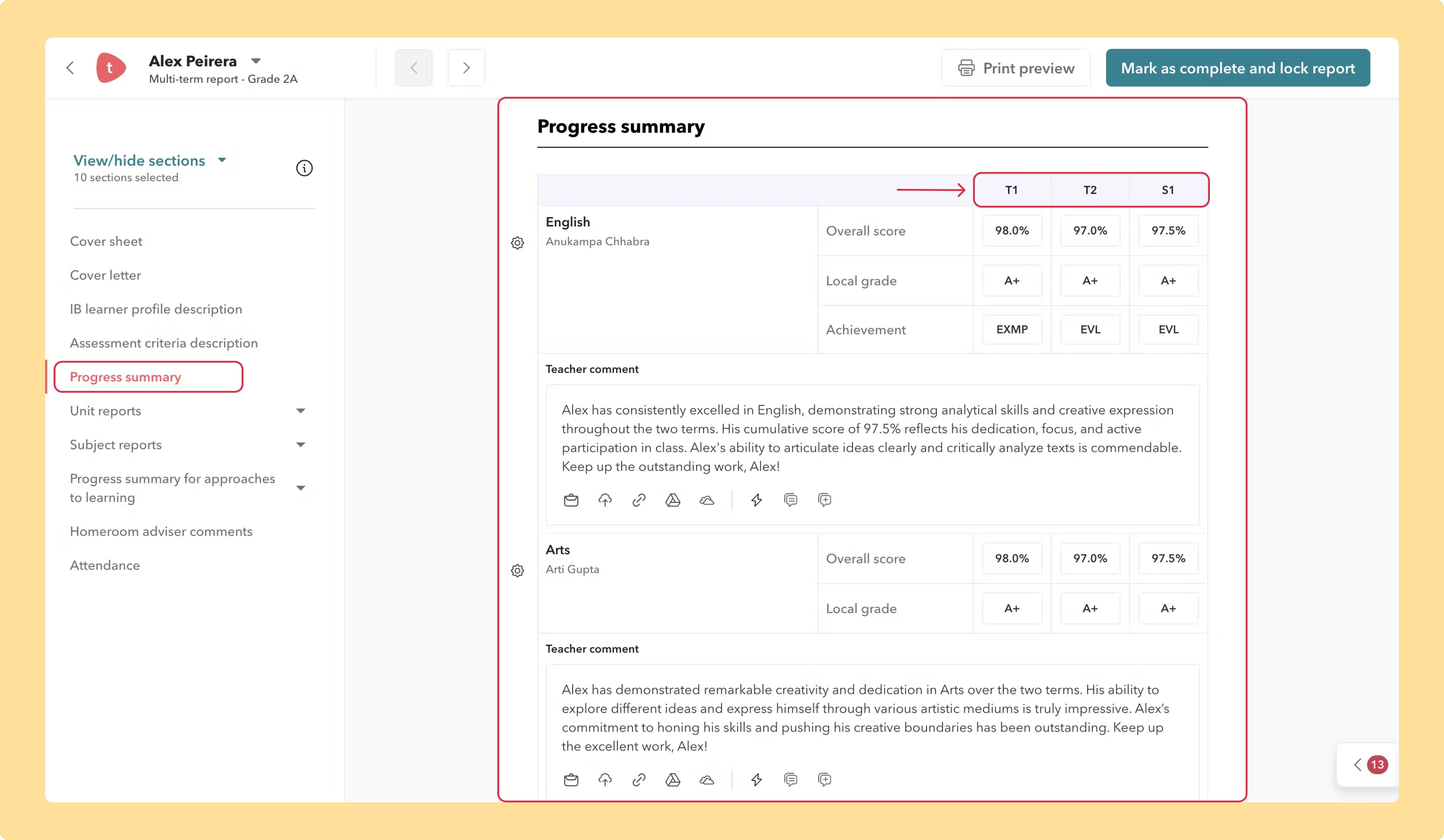Expand Progress summary for approaches to learning

point(301,488)
